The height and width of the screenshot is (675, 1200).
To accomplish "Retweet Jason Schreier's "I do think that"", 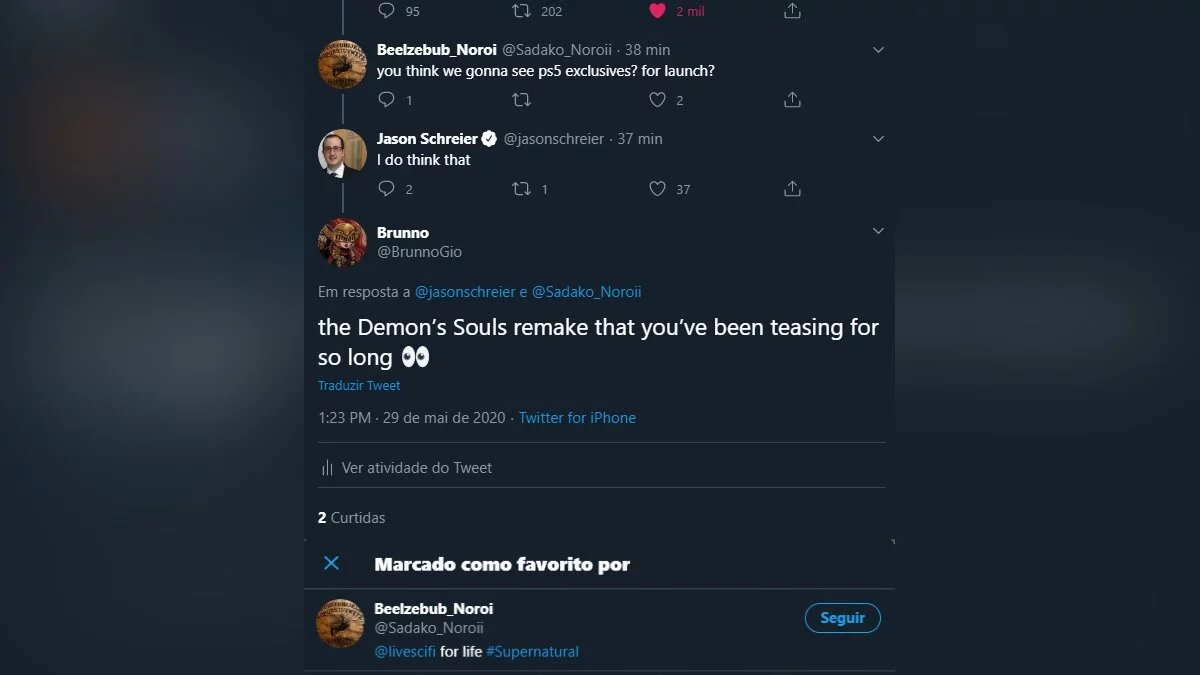I will click(x=521, y=189).
